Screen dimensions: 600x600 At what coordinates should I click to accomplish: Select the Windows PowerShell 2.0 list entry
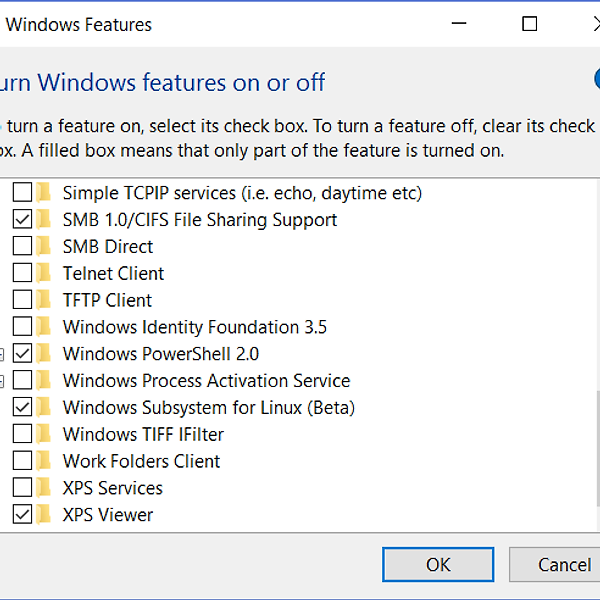pyautogui.click(x=161, y=354)
